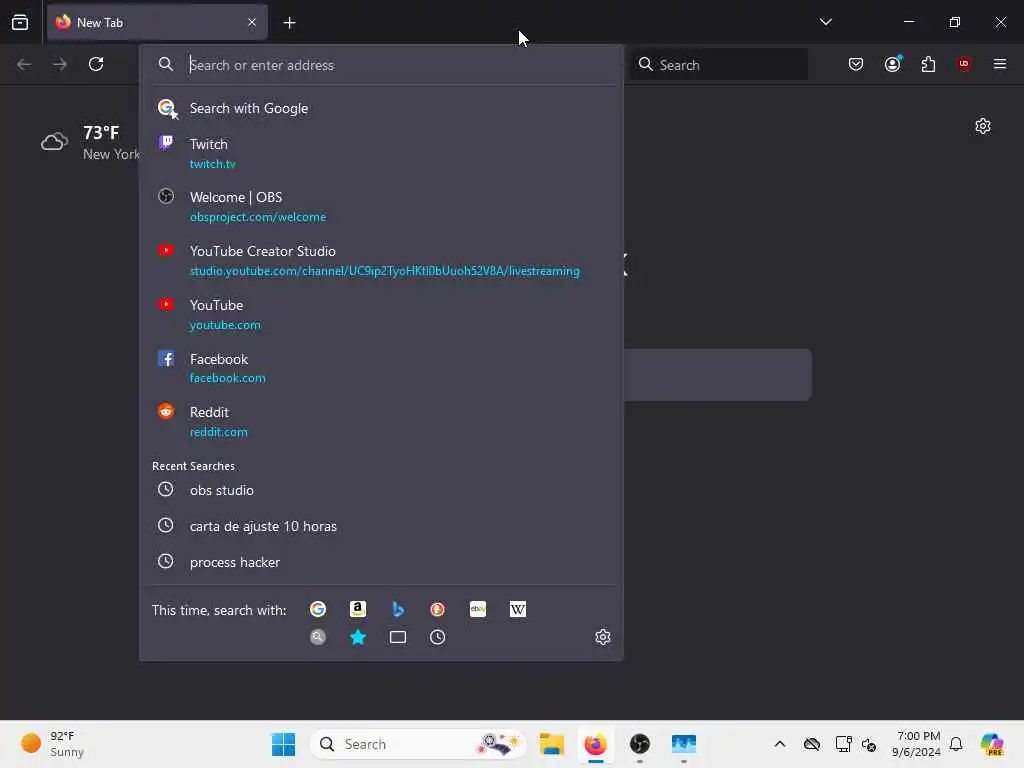Click the gray magnifier search engine icon
Viewport: 1024px width, 768px height.
(x=318, y=637)
